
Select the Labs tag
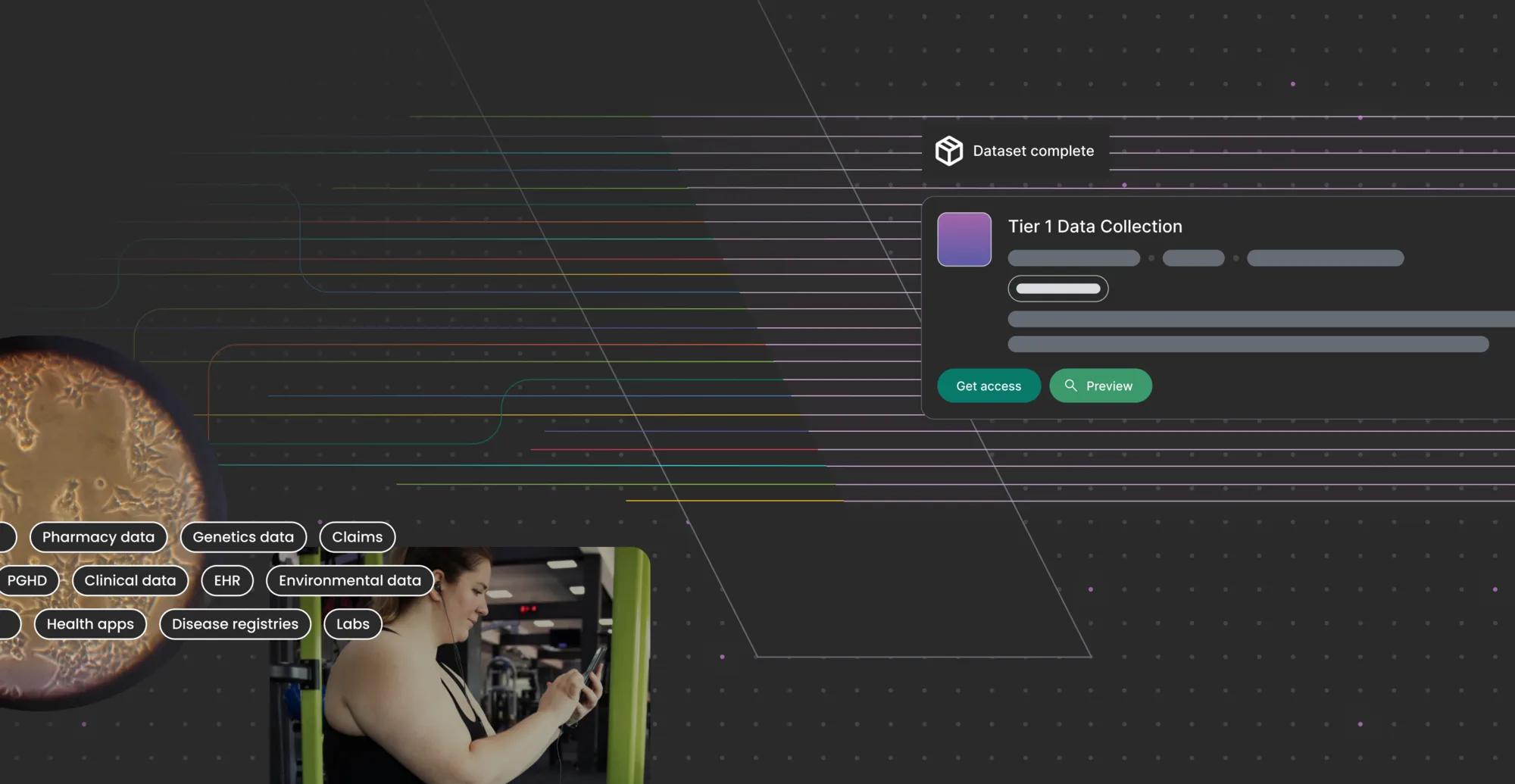352,624
